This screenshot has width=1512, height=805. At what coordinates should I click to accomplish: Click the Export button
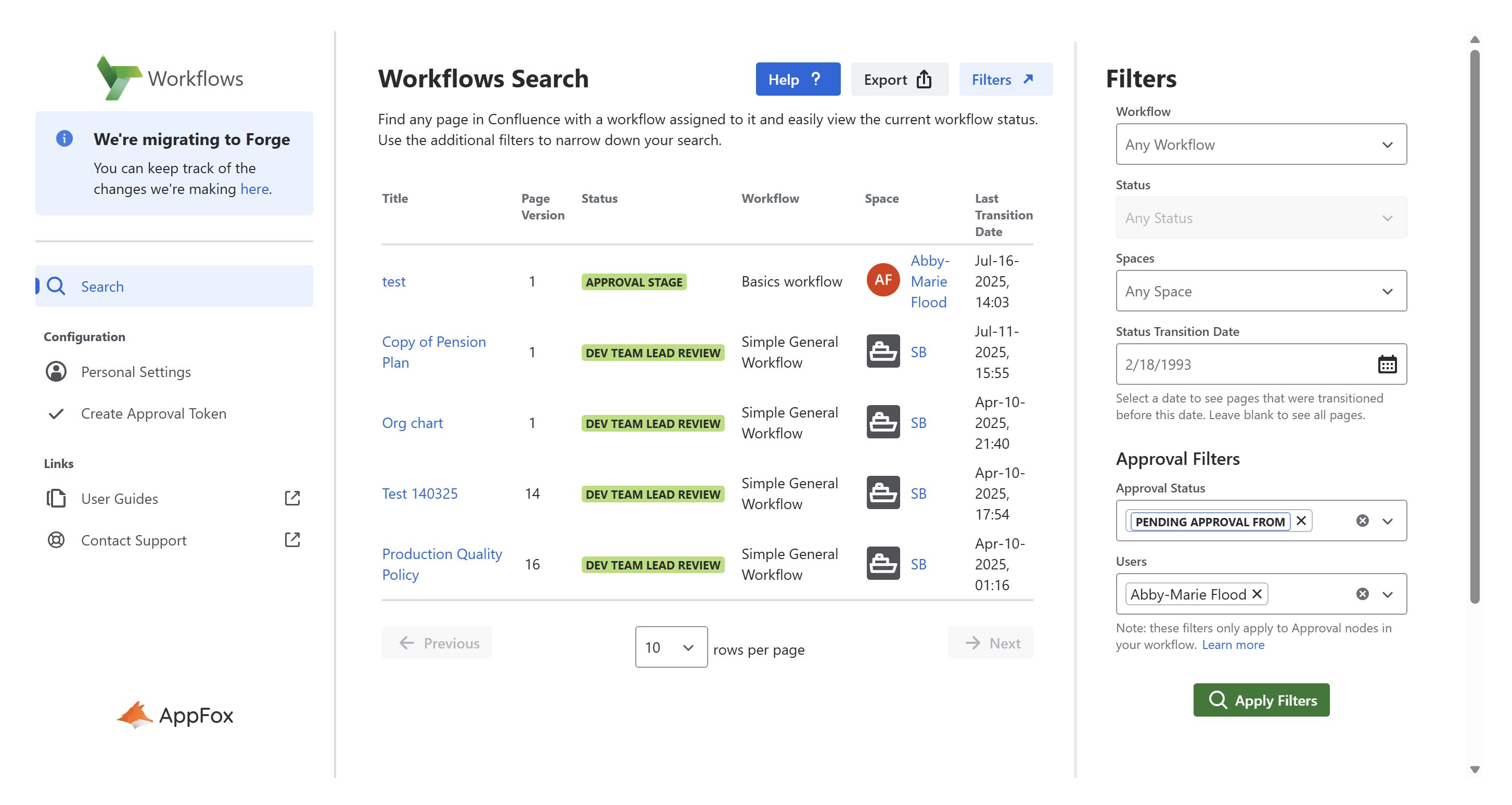coord(898,79)
